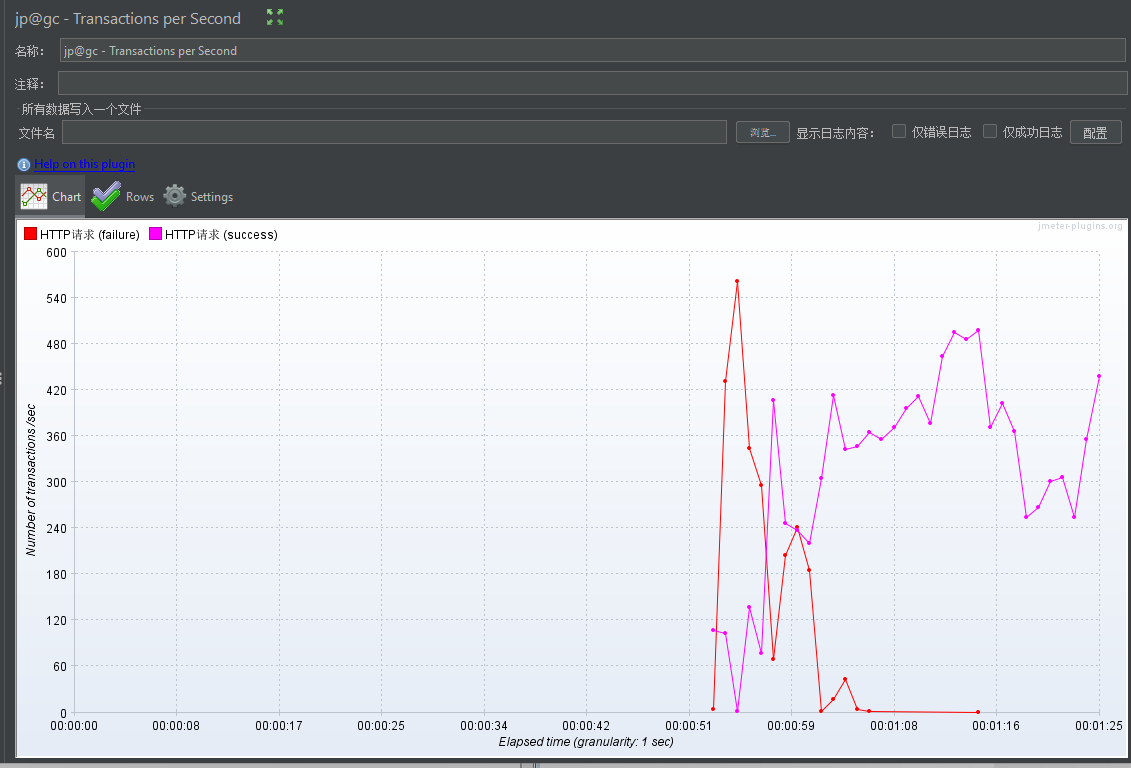The width and height of the screenshot is (1131, 768).
Task: Click the gear icon for Settings
Action: pos(175,195)
